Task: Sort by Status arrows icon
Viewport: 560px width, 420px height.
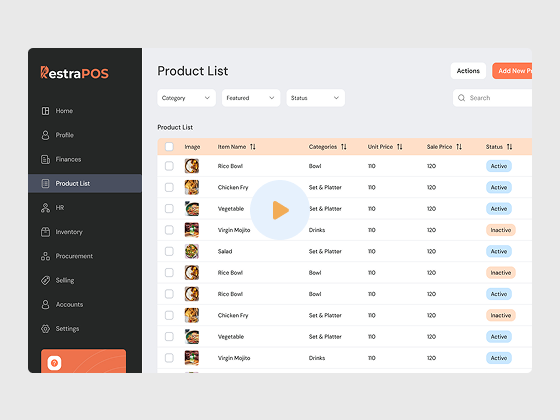Action: coord(509,147)
